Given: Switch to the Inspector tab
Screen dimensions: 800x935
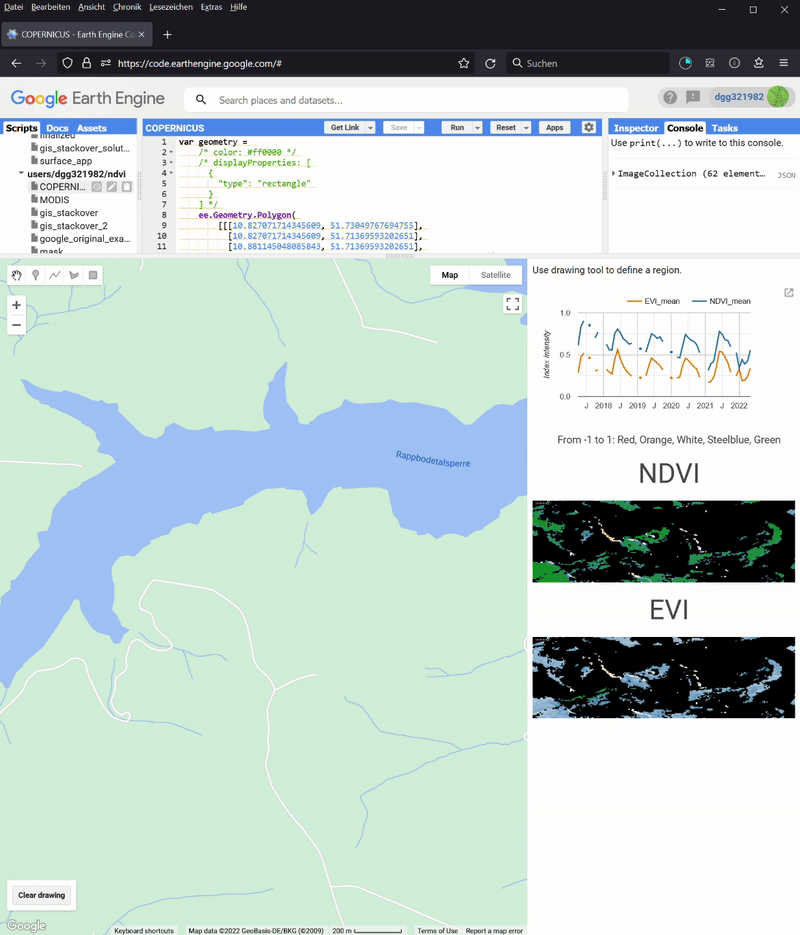Looking at the screenshot, I should tap(636, 128).
